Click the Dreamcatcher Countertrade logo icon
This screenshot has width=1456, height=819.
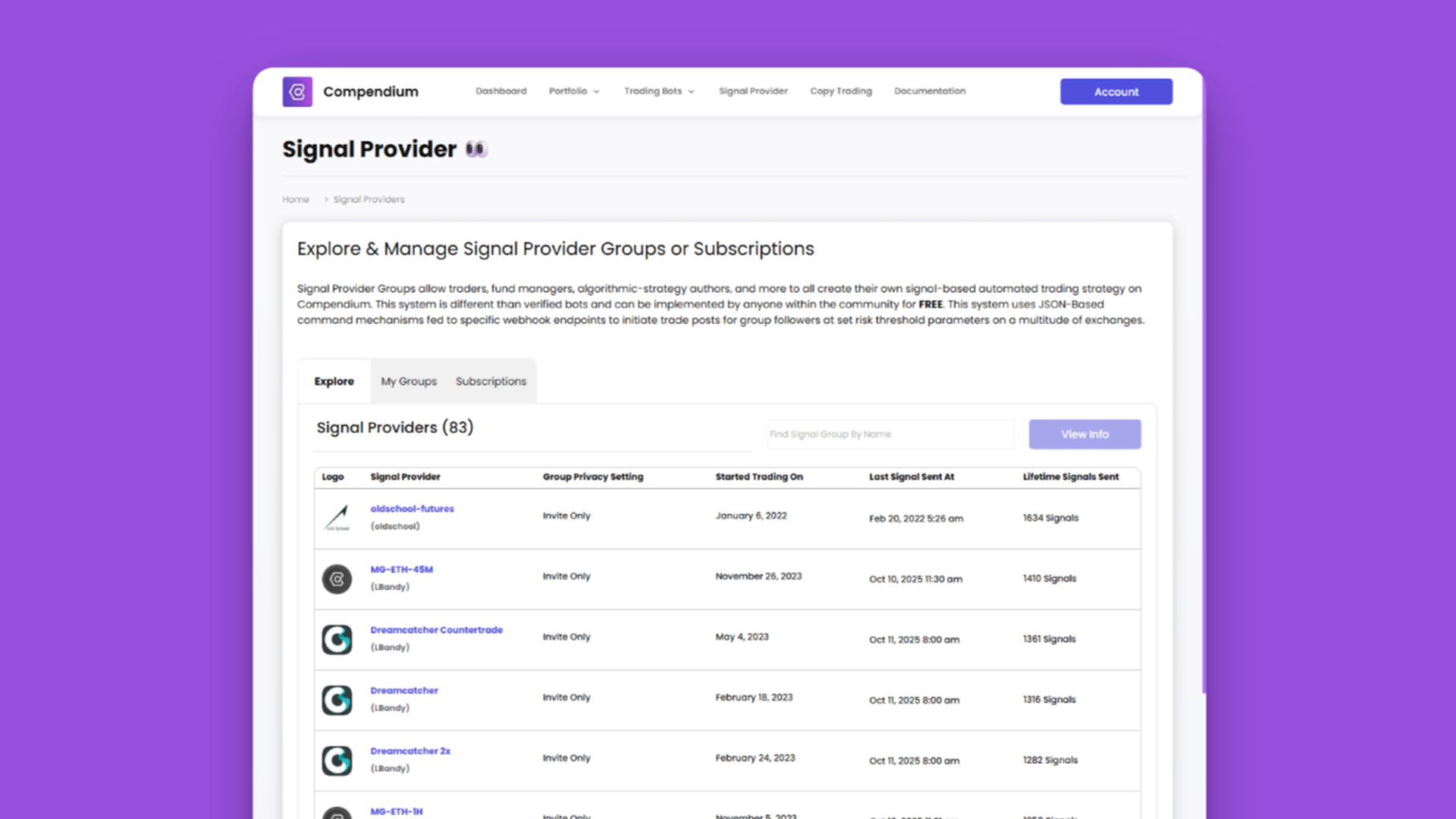tap(337, 639)
